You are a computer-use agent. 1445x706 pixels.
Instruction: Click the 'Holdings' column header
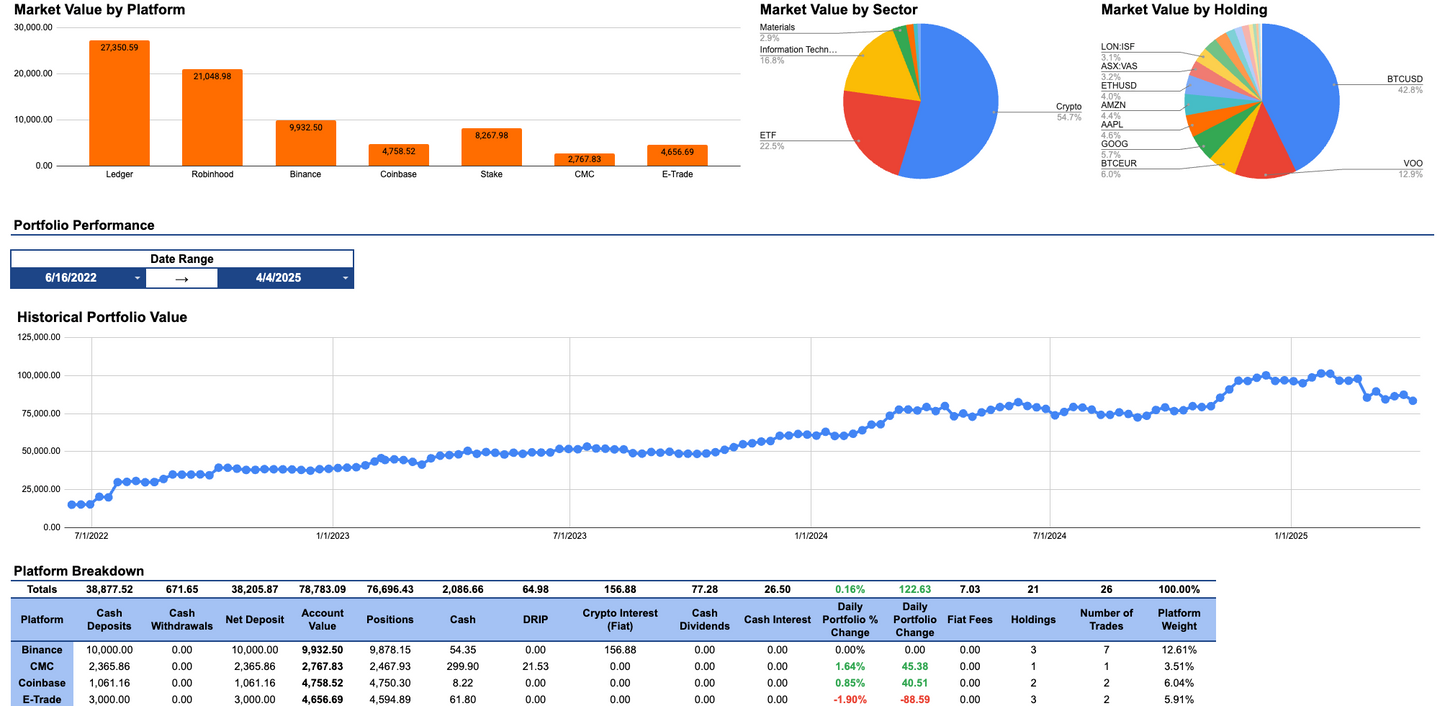[x=1033, y=620]
